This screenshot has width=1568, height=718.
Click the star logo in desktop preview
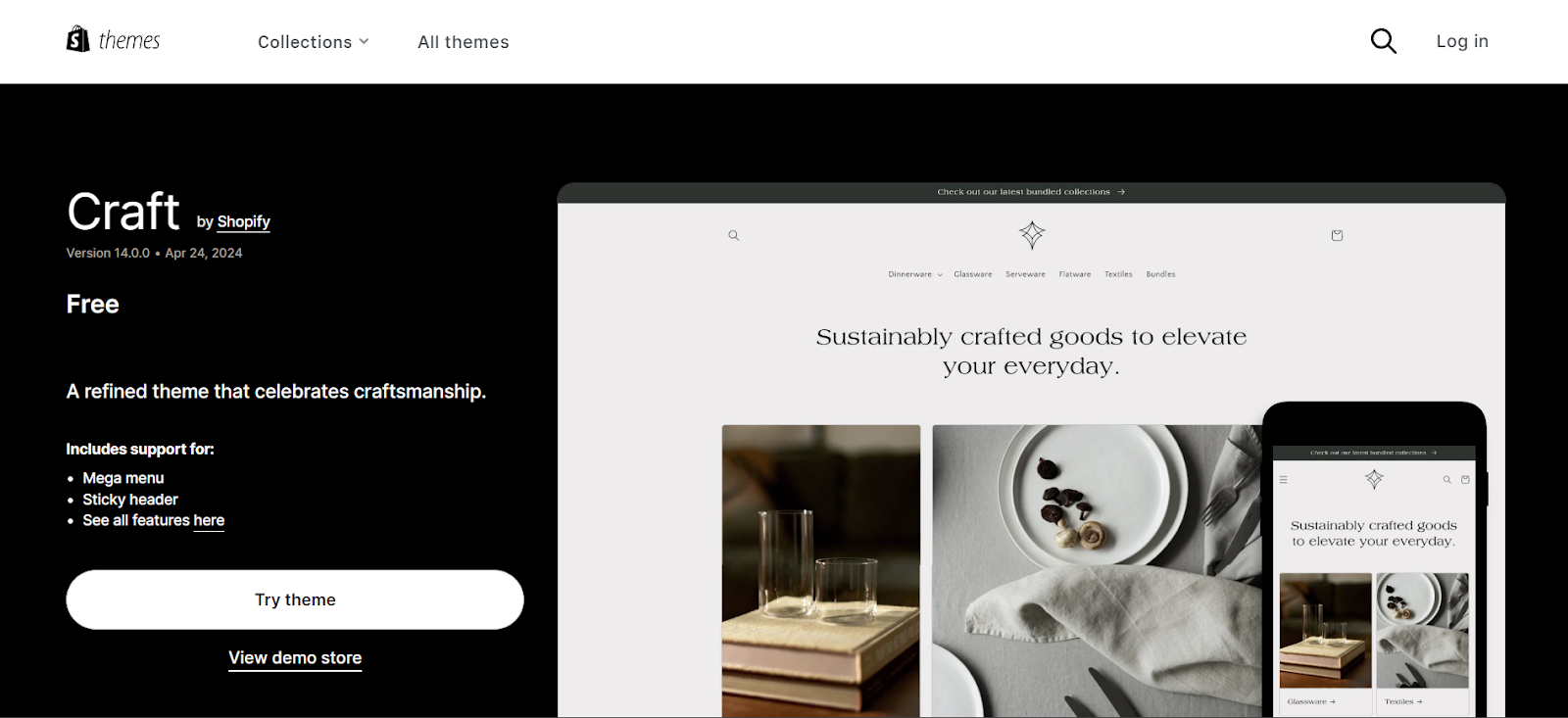[x=1032, y=234]
